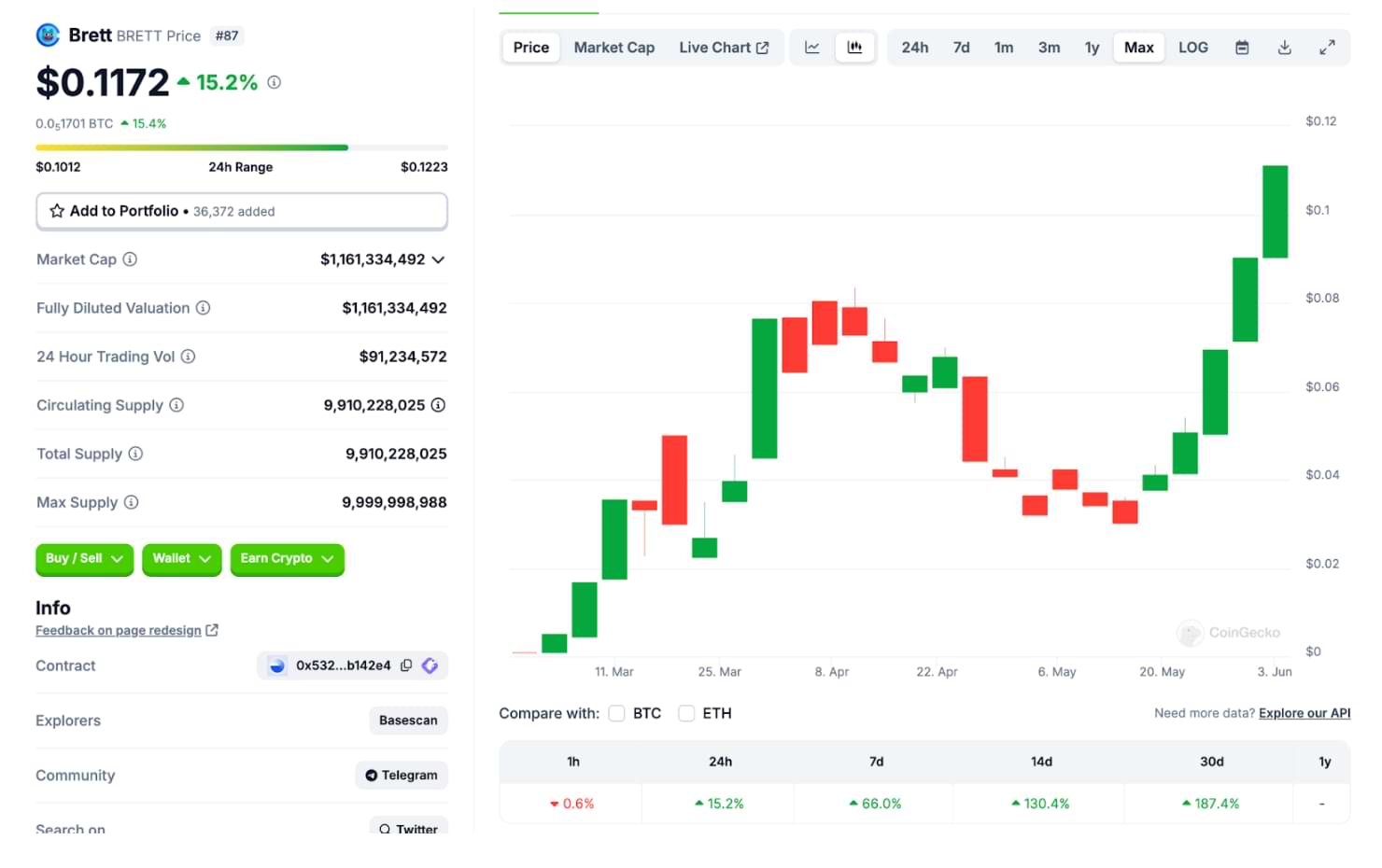This screenshot has height=868, width=1382.
Task: Switch to the Market Cap tab
Action: coord(613,48)
